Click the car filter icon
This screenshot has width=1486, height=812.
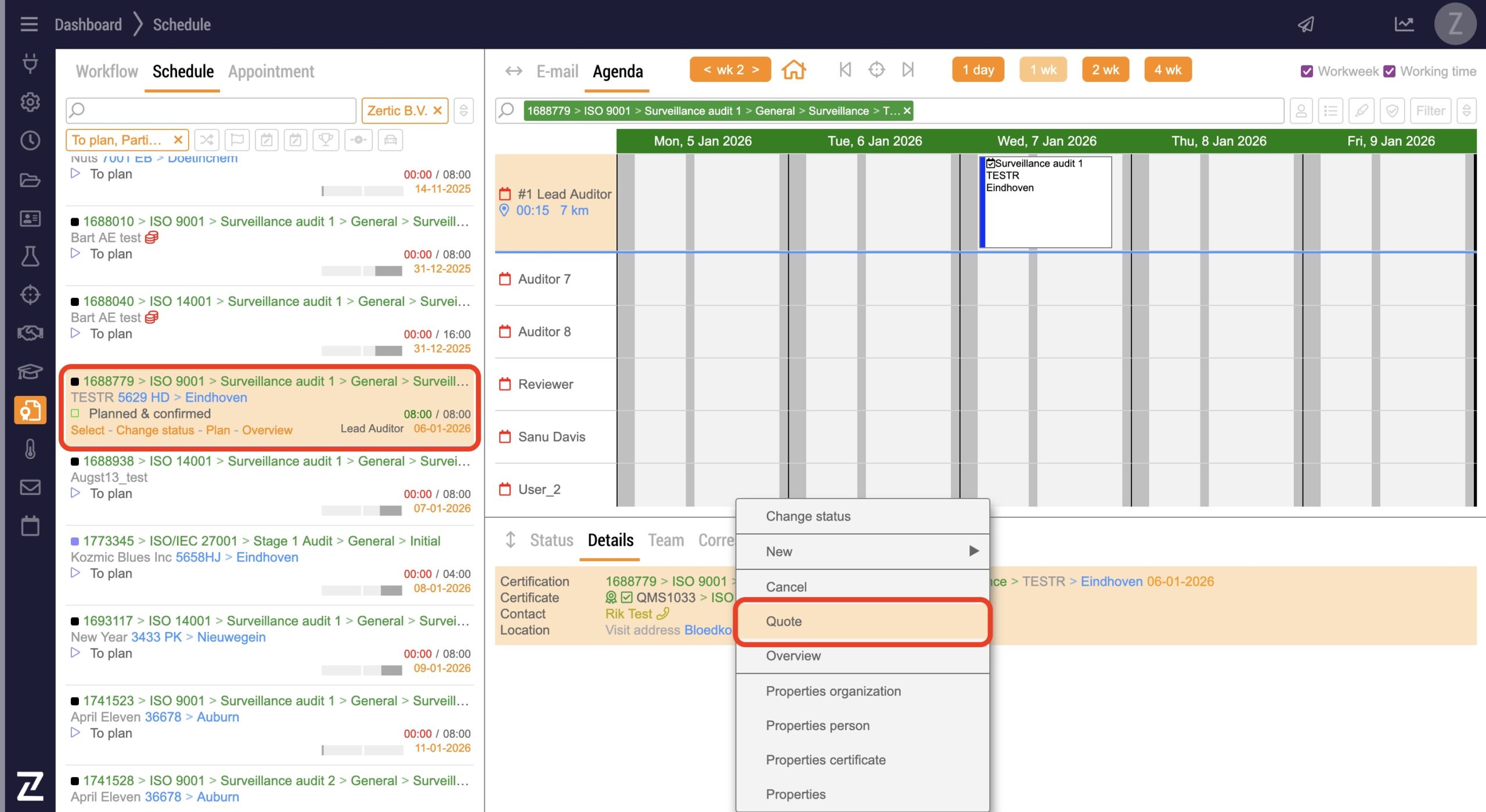(x=390, y=140)
